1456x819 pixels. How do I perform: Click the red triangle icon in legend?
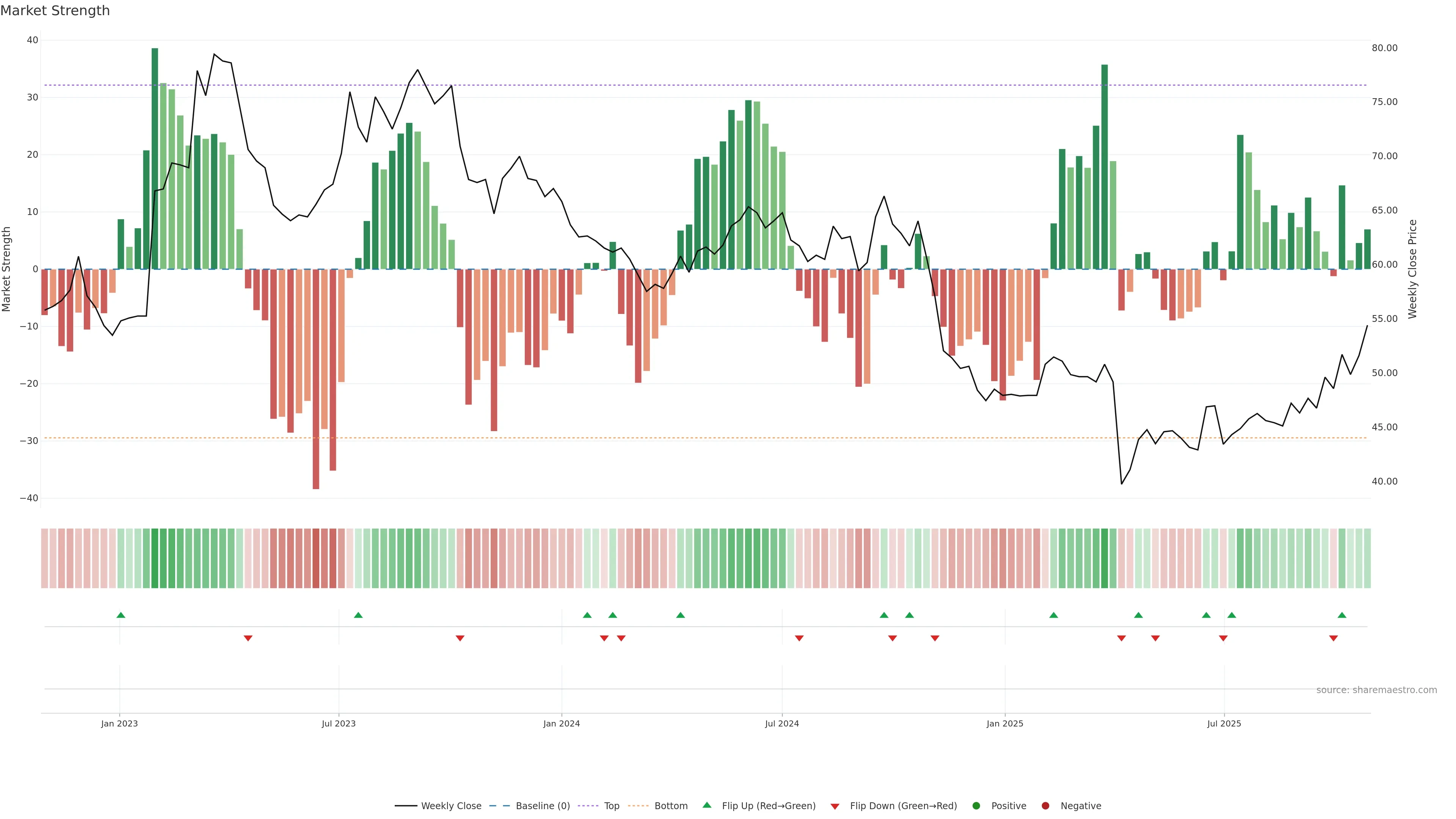pos(835,806)
